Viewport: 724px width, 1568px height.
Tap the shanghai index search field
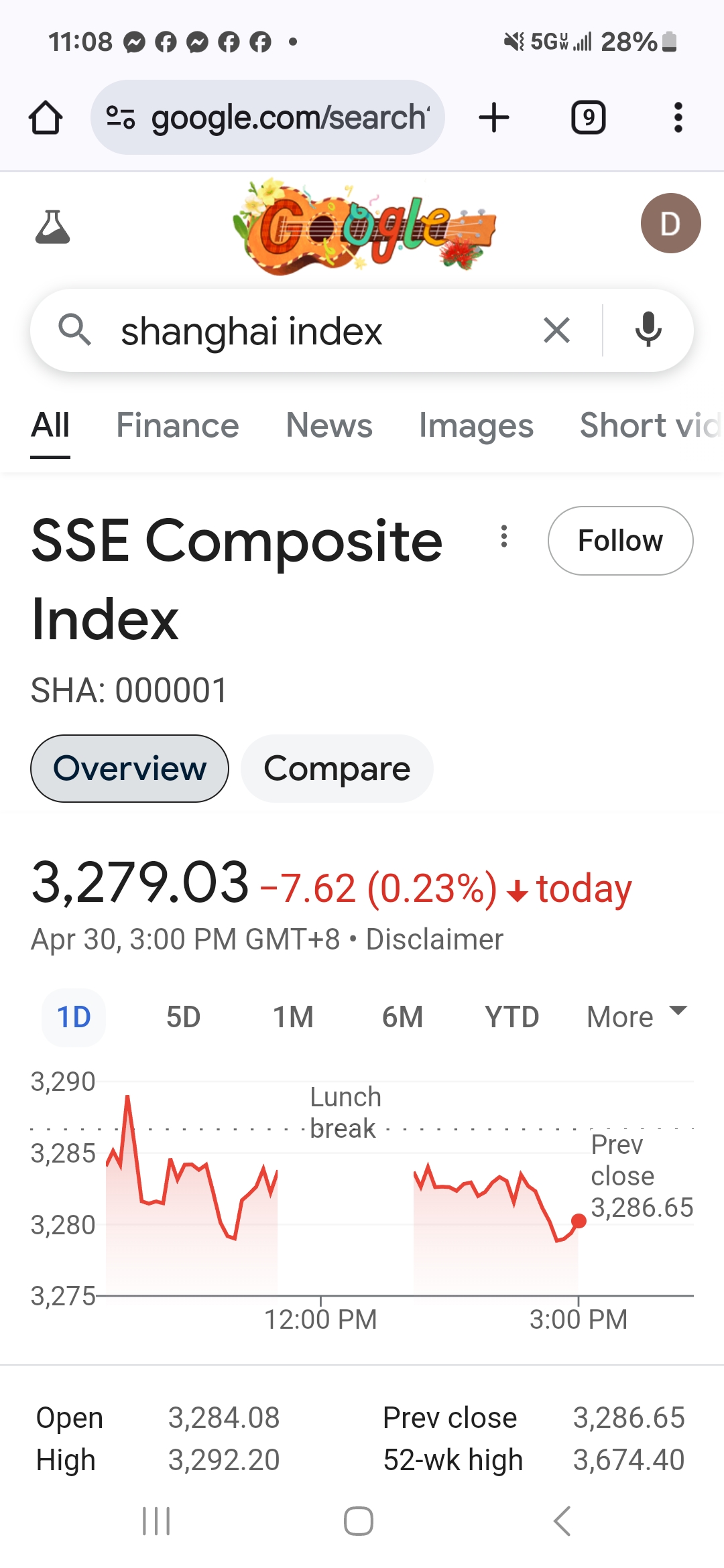tap(322, 331)
